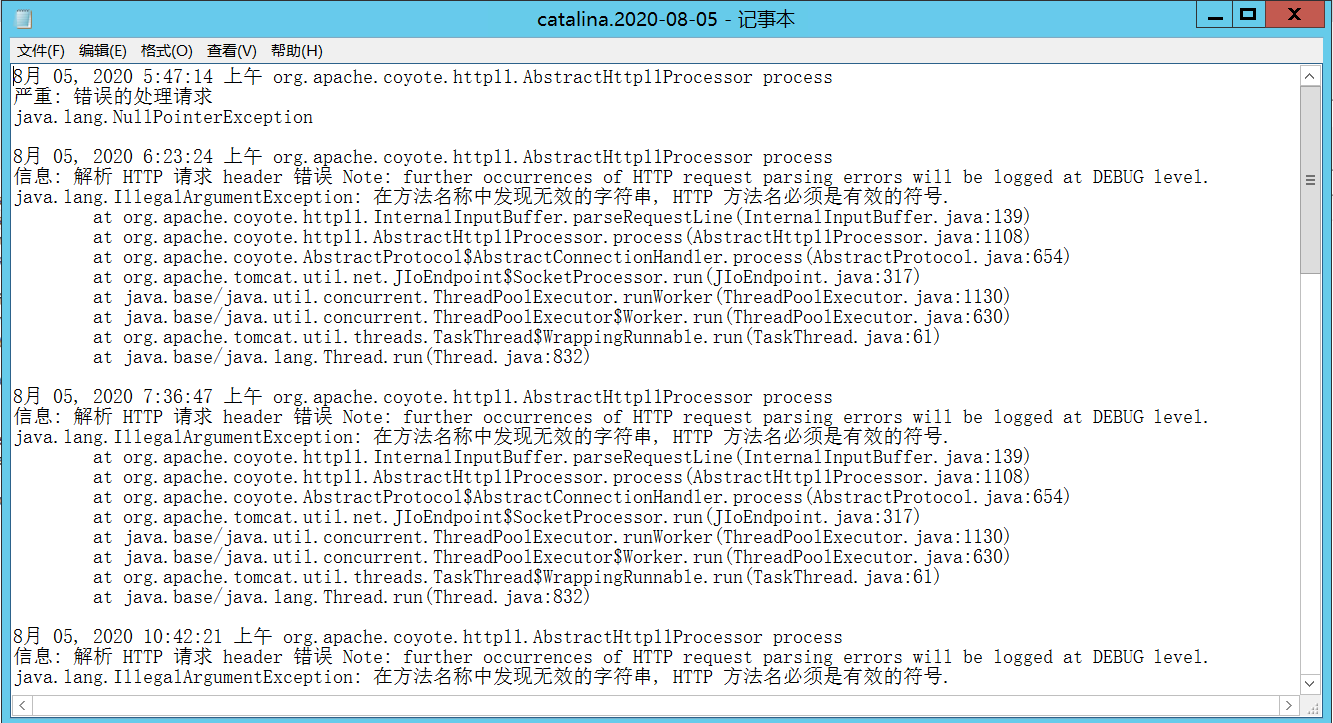
Task: Click the horizontal scrollbar right arrow
Action: pyautogui.click(x=1287, y=705)
